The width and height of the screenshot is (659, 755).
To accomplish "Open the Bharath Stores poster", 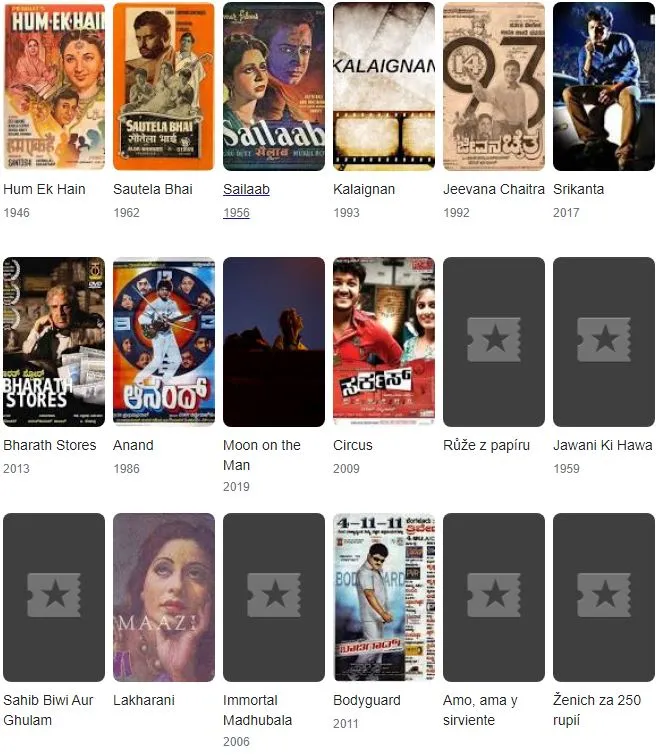I will (x=54, y=342).
